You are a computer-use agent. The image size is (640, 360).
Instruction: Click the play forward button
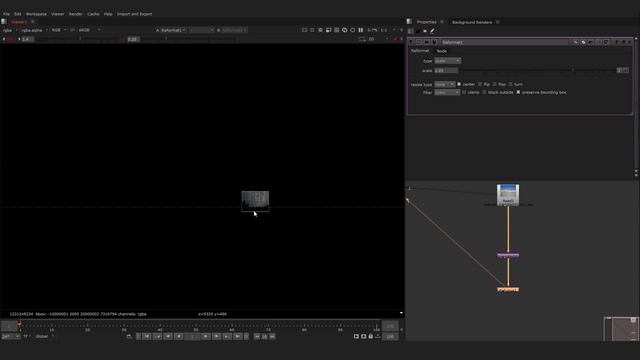point(217,336)
